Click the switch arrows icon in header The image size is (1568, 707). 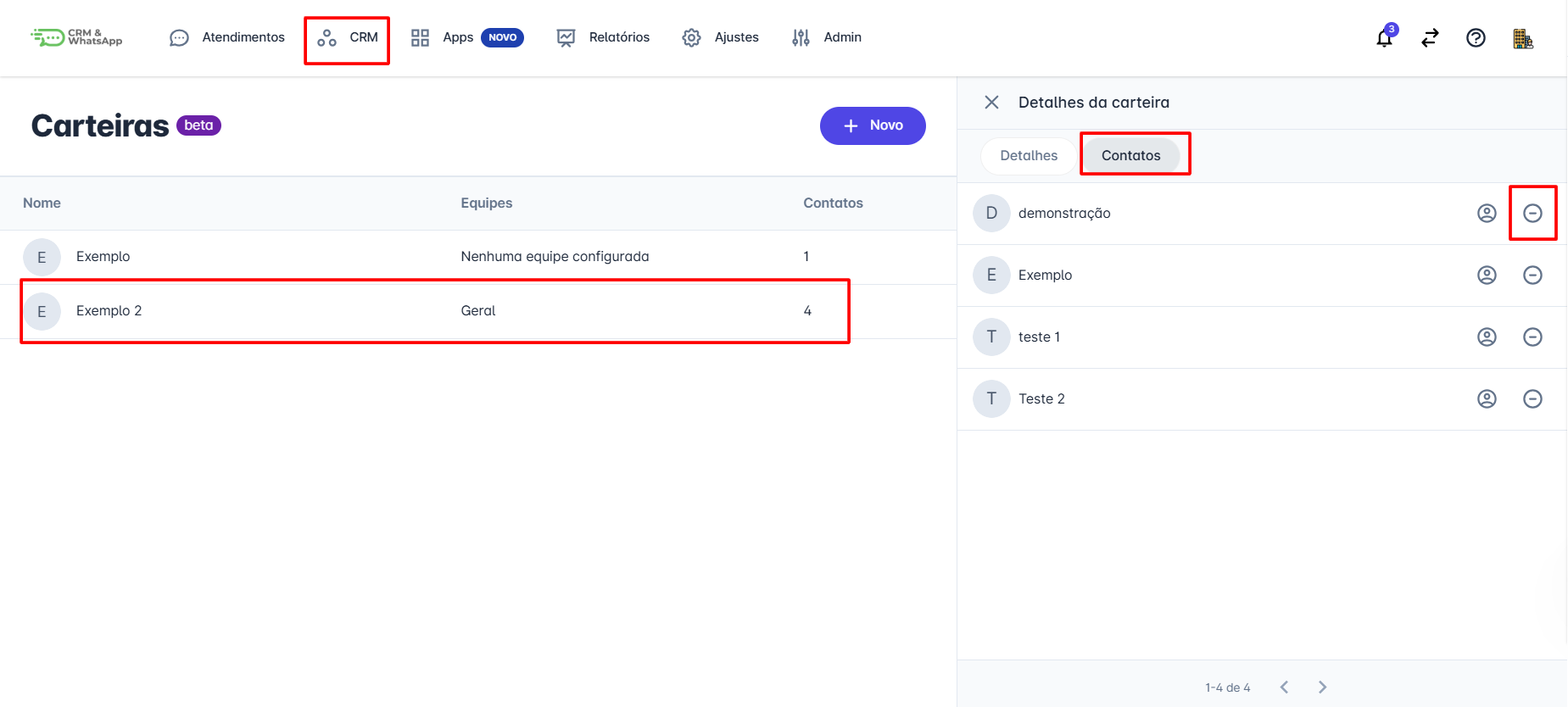pos(1430,38)
